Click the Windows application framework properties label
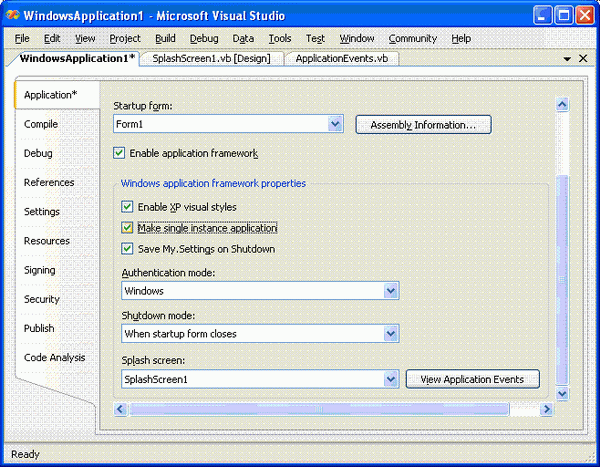The height and width of the screenshot is (467, 600). (213, 183)
